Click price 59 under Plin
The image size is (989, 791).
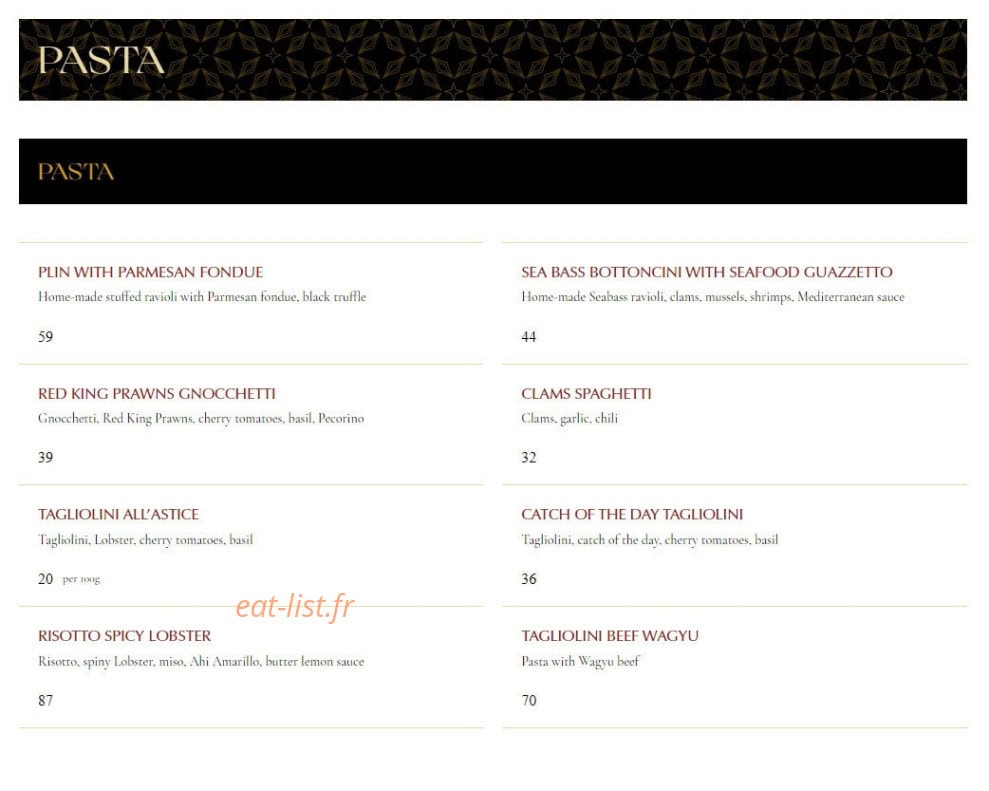click(45, 336)
